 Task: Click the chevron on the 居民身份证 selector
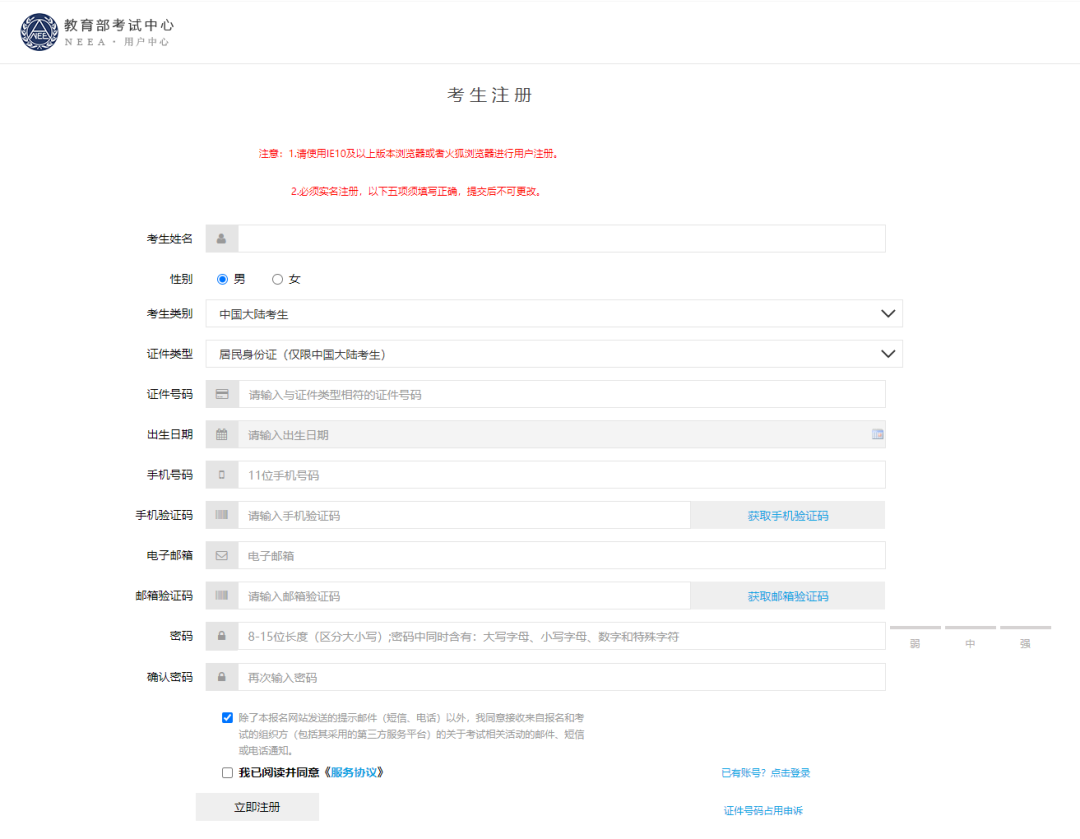pyautogui.click(x=887, y=353)
